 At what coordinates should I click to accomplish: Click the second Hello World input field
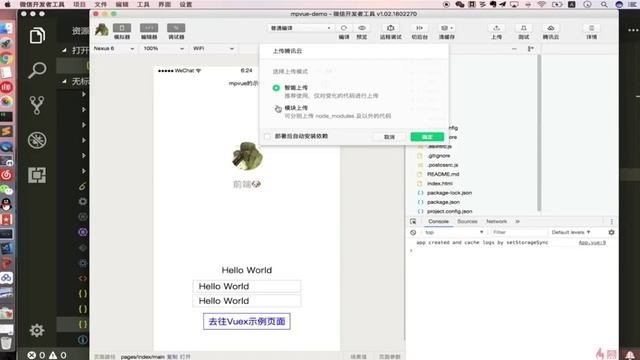pyautogui.click(x=247, y=301)
